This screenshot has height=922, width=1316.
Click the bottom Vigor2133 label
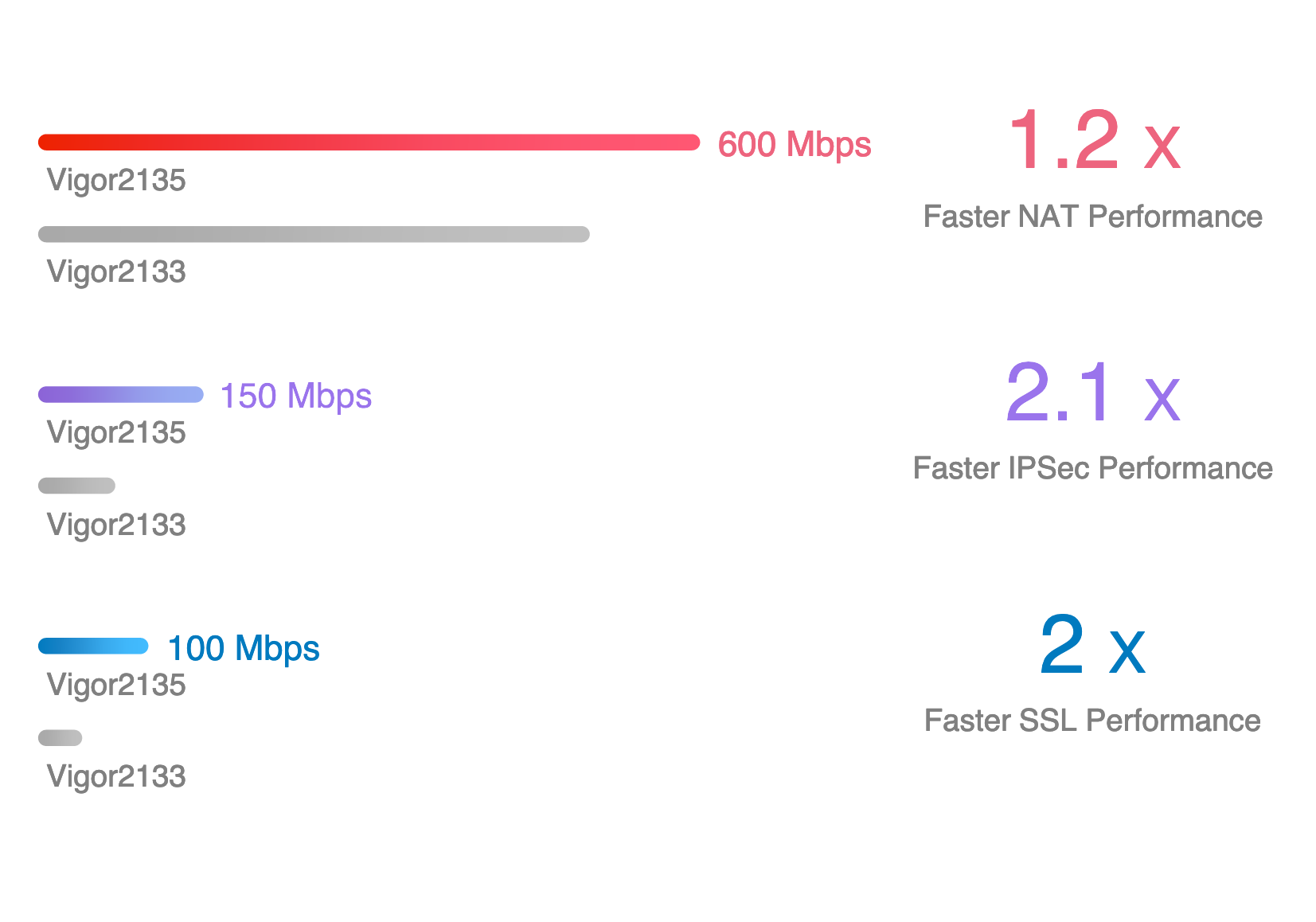[116, 777]
